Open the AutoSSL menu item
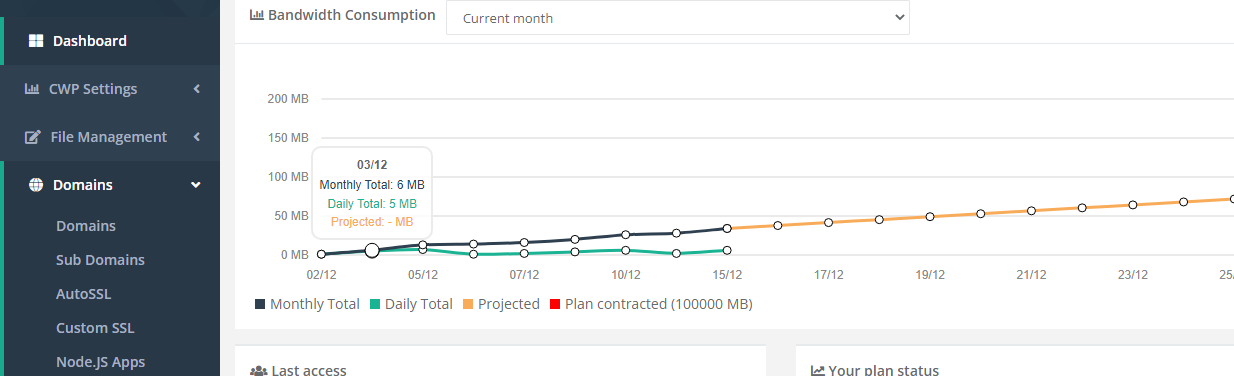1234x376 pixels. coord(84,294)
